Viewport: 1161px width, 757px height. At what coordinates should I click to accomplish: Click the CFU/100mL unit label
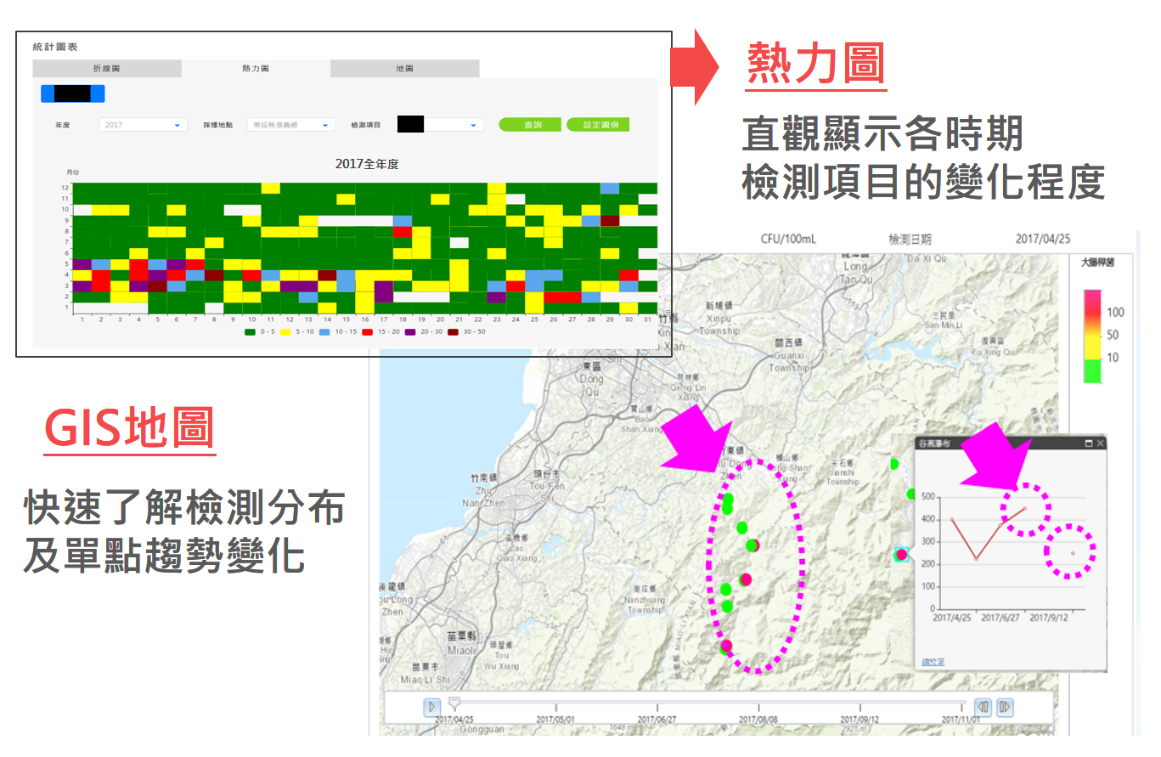point(788,239)
